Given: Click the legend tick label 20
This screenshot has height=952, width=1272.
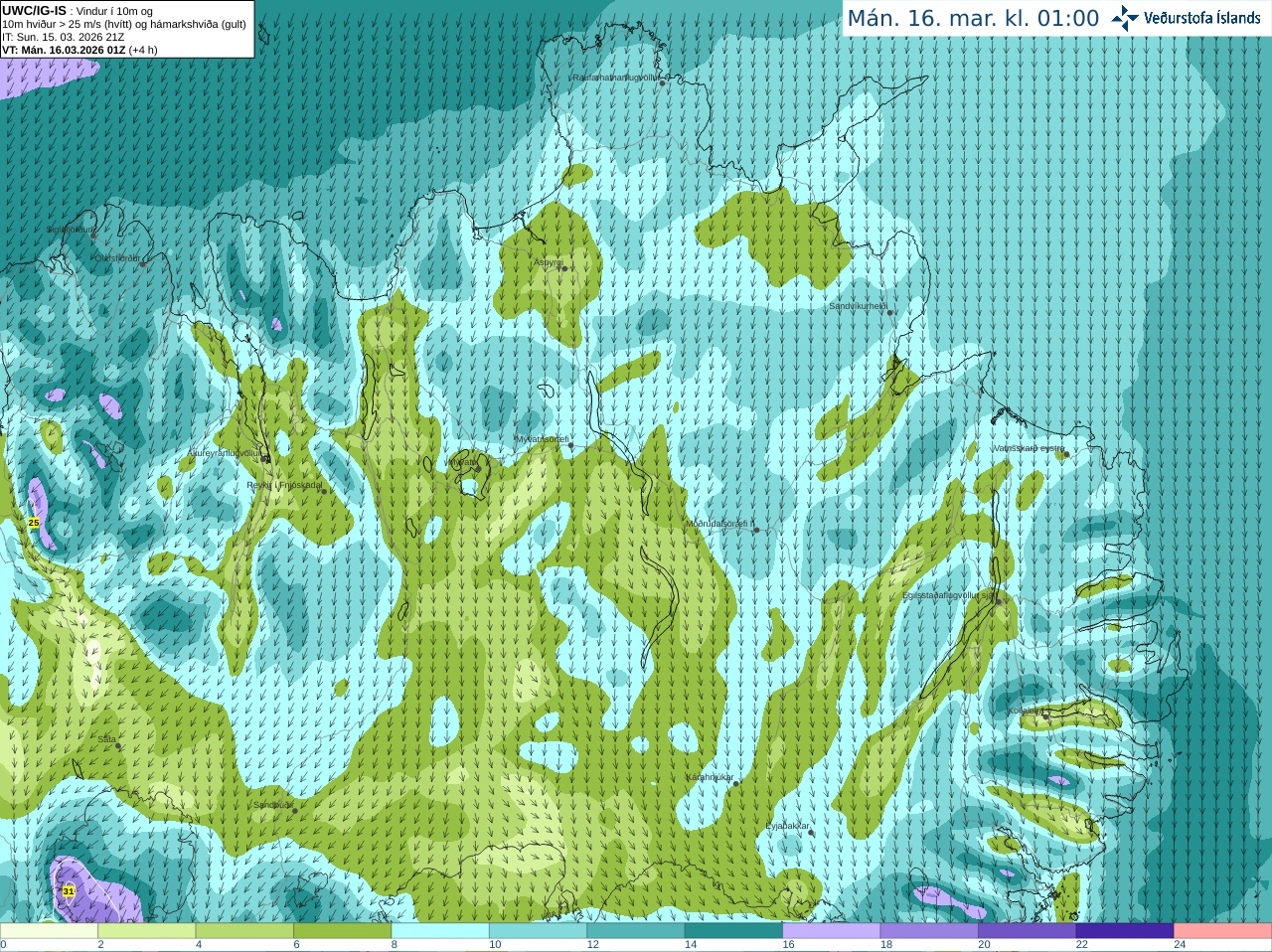Looking at the screenshot, I should (x=984, y=945).
